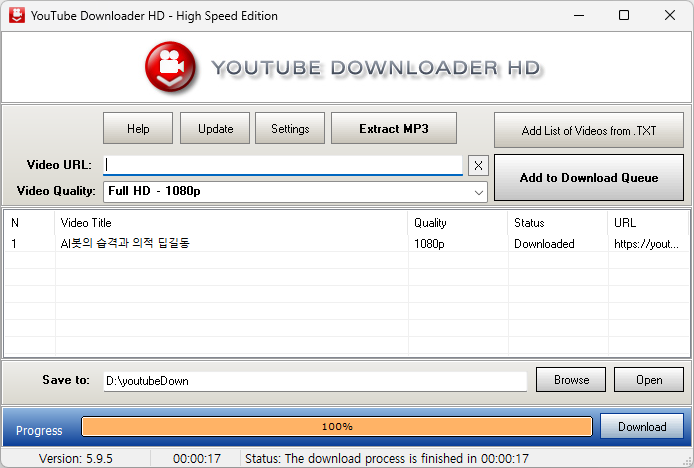The image size is (694, 468).
Task: Click the Save to path field
Action: 315,381
